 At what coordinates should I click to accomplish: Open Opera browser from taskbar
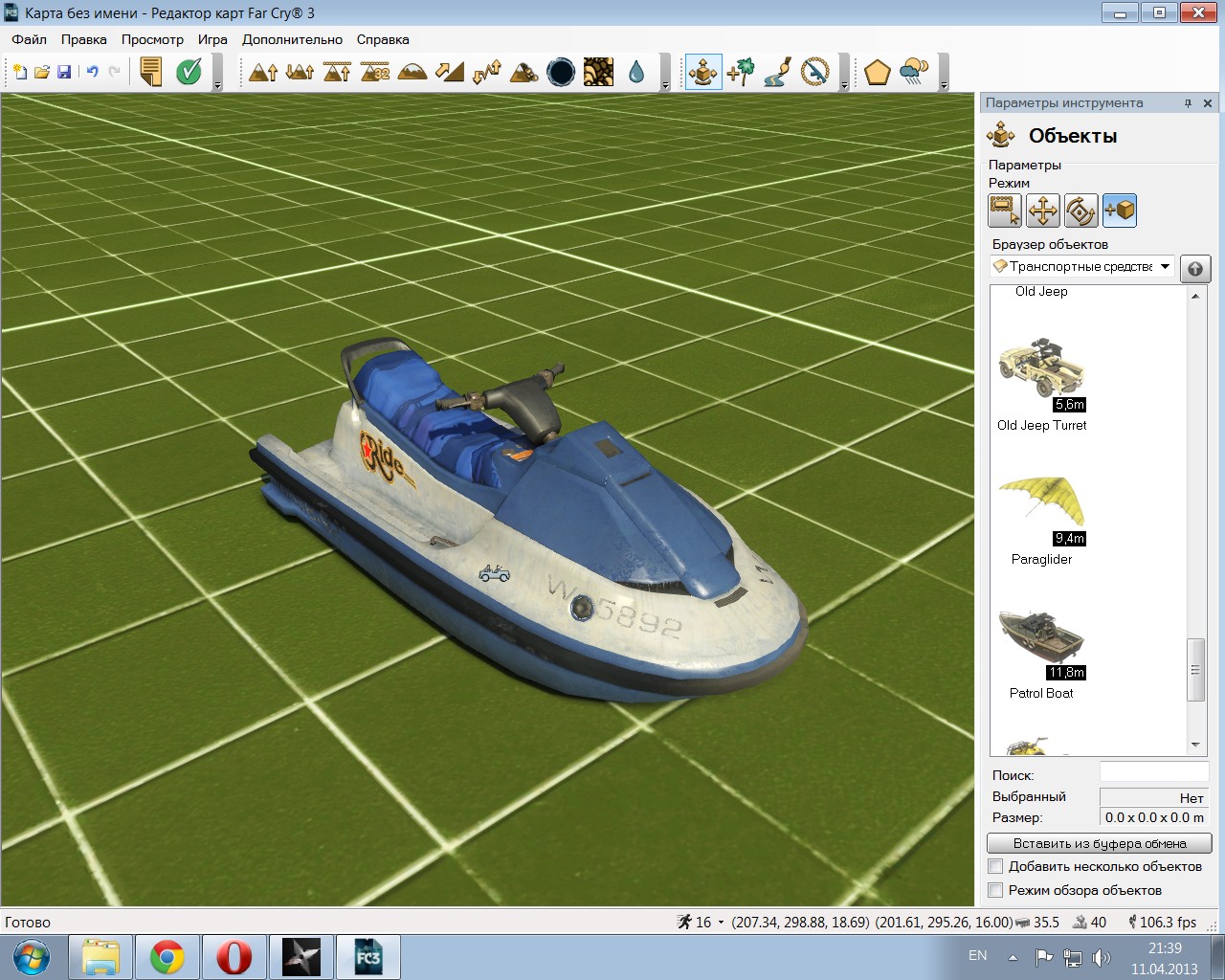234,956
